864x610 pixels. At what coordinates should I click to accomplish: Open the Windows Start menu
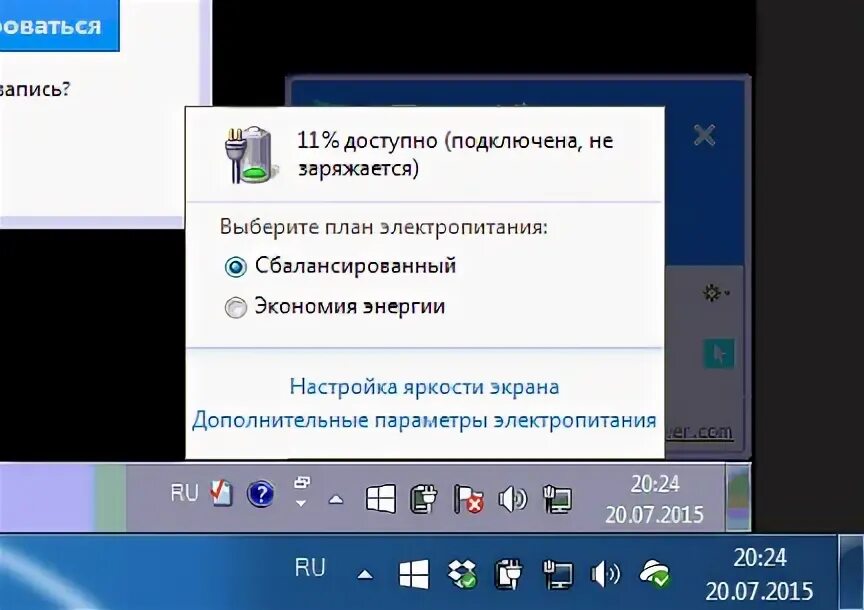coord(380,497)
